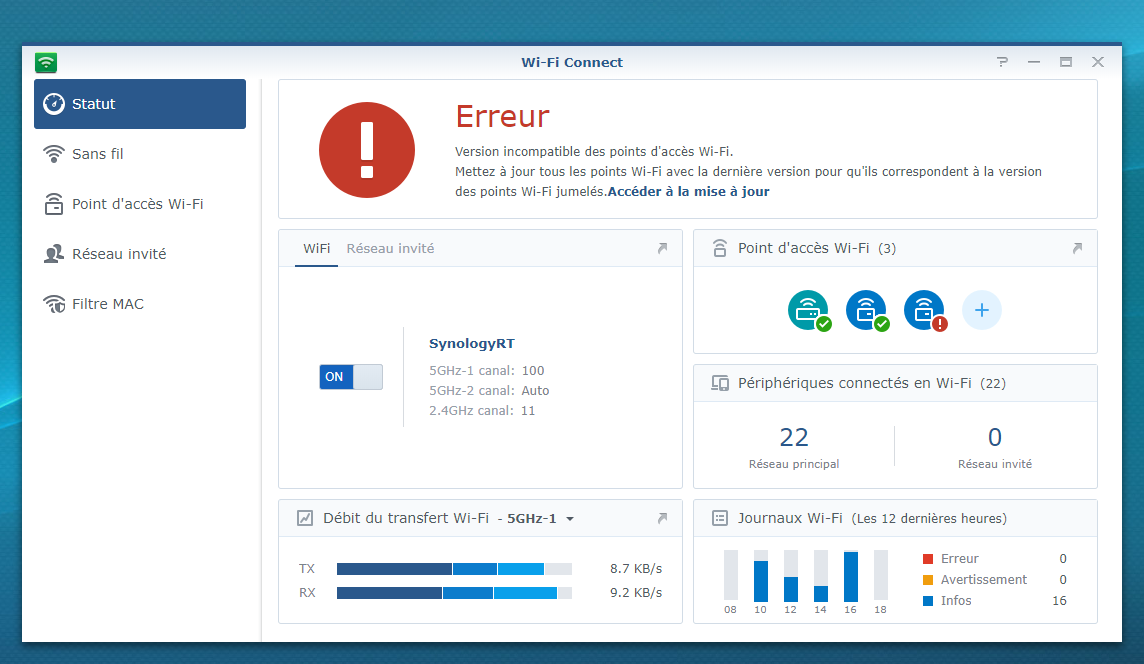Click the Réseau invité users icon
Viewport: 1144px width, 664px height.
(x=53, y=254)
